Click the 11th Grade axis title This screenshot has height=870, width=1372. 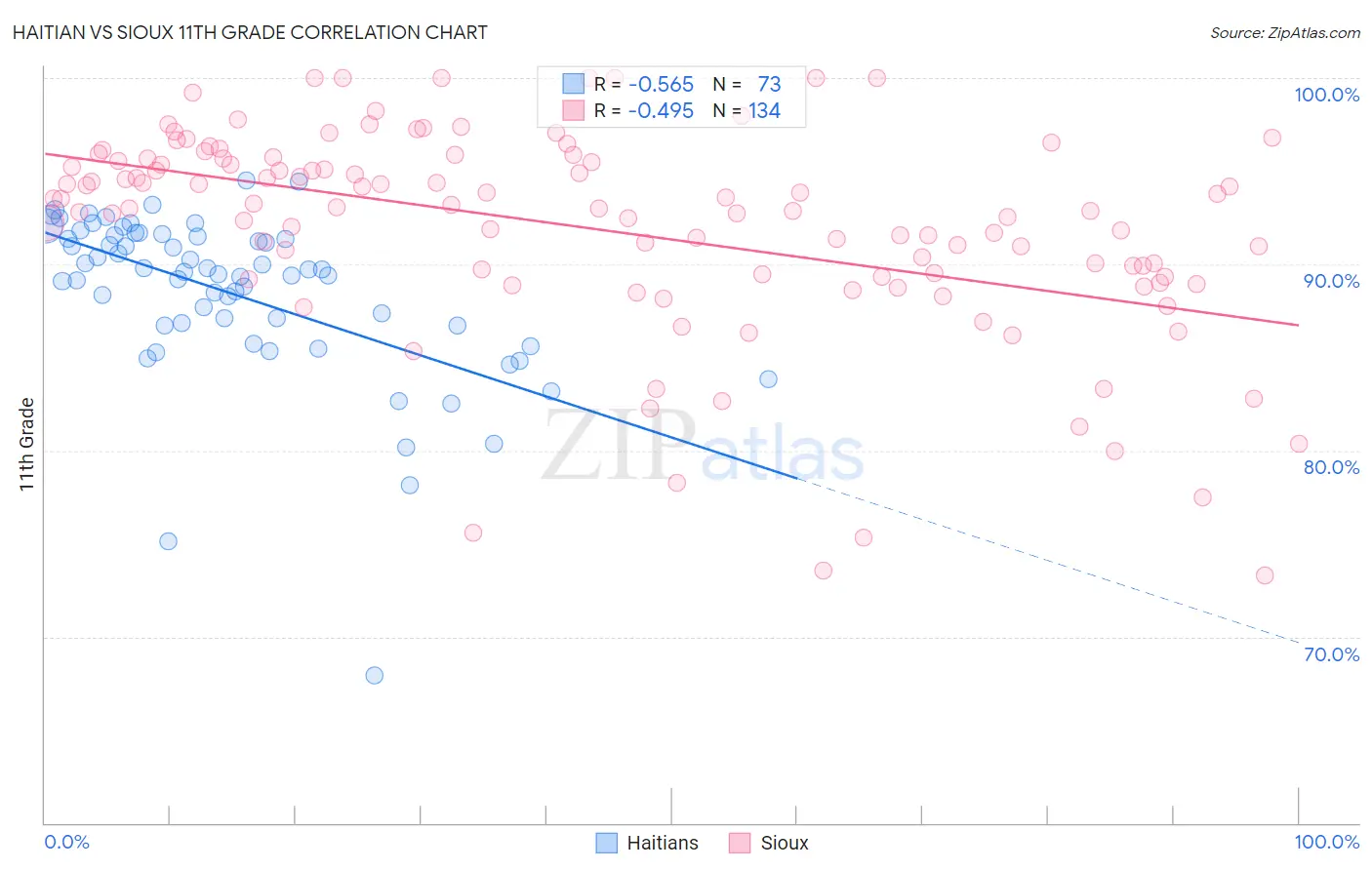pos(27,444)
